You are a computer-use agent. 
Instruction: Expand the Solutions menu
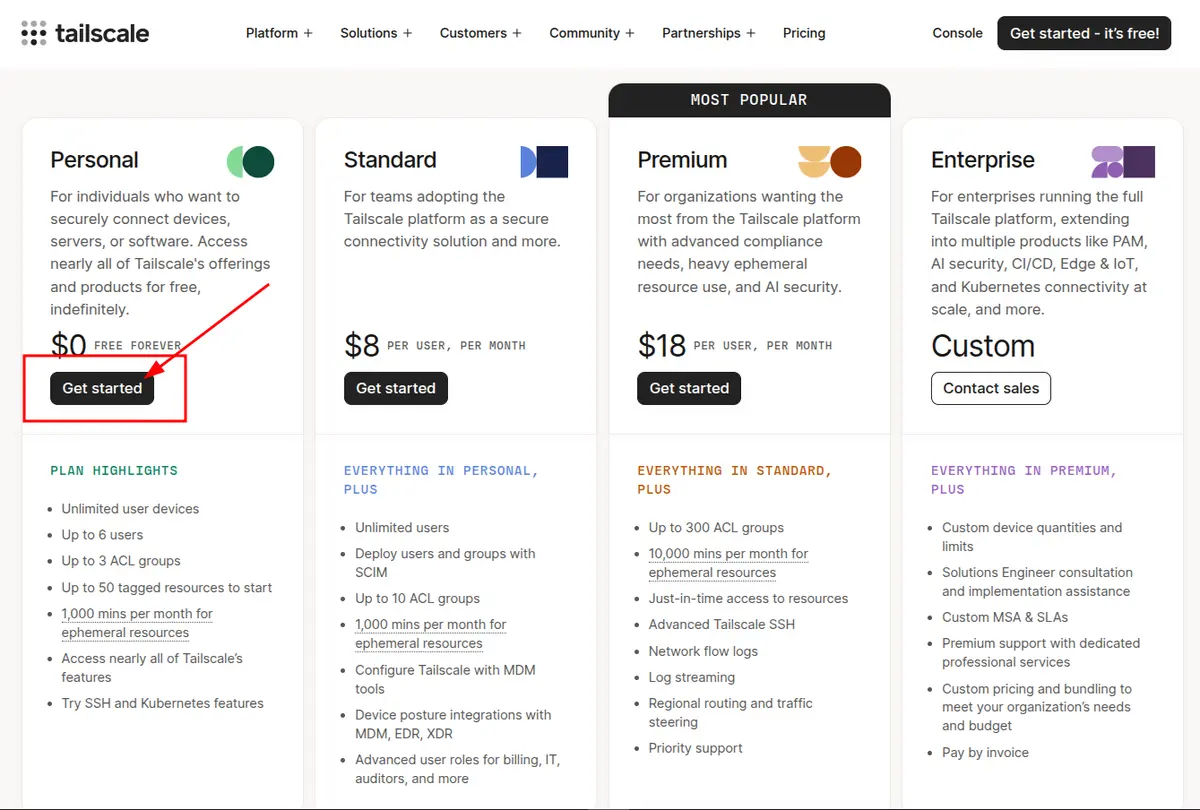tap(376, 33)
